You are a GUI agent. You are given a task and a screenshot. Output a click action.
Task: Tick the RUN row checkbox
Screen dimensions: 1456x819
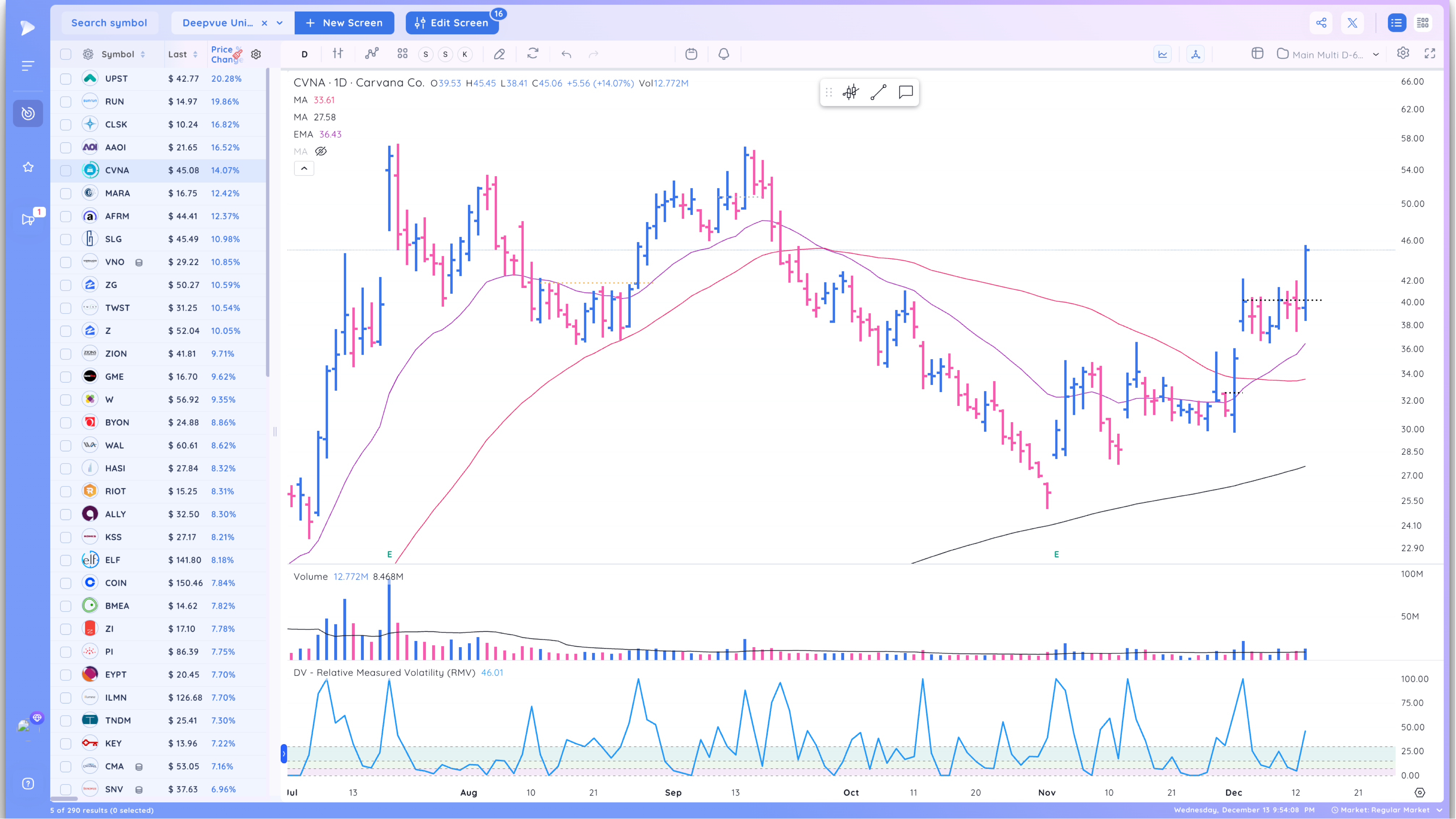click(x=65, y=102)
